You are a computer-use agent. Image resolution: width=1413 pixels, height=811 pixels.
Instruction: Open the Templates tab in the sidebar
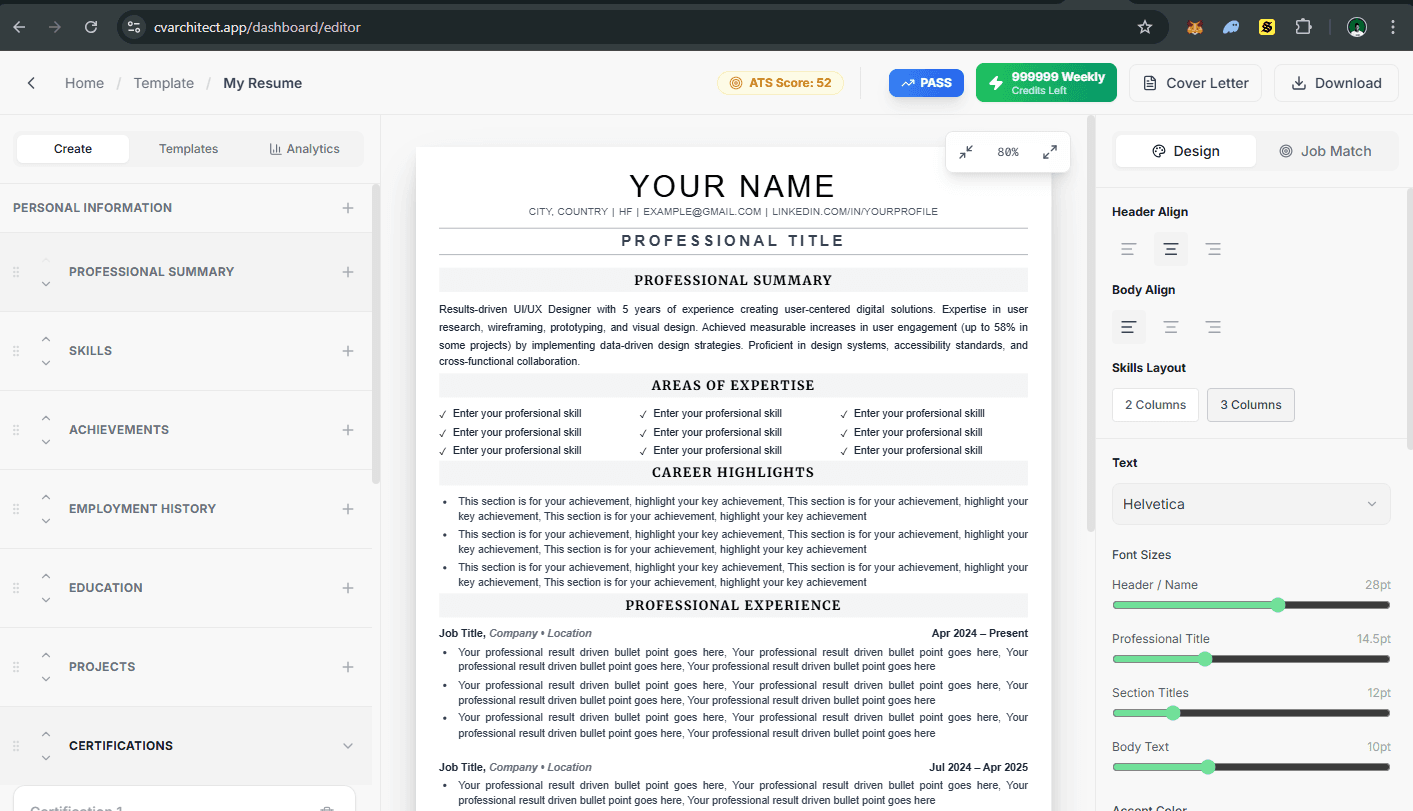pyautogui.click(x=188, y=148)
